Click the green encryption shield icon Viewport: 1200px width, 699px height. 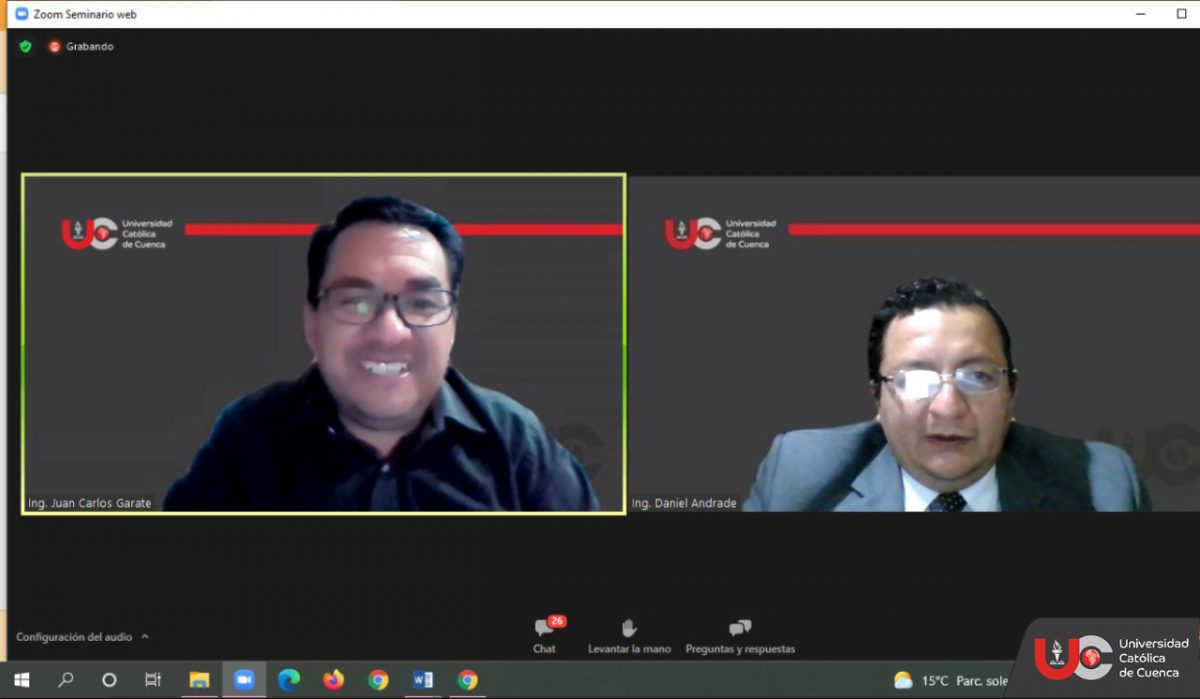point(25,46)
